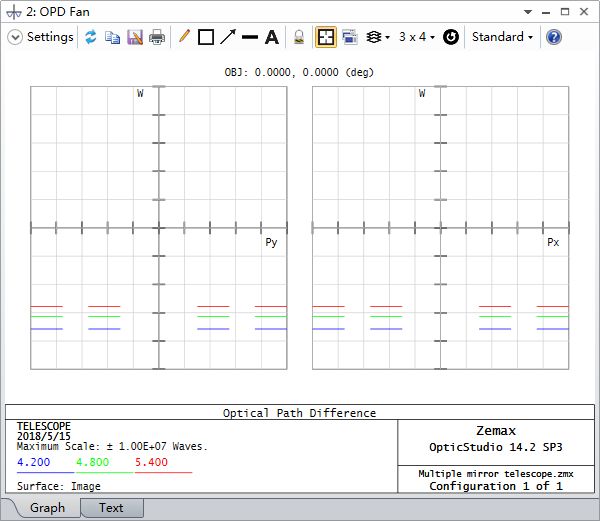600x521 pixels.
Task: Click the Maximum Scale text line
Action: click(112, 446)
